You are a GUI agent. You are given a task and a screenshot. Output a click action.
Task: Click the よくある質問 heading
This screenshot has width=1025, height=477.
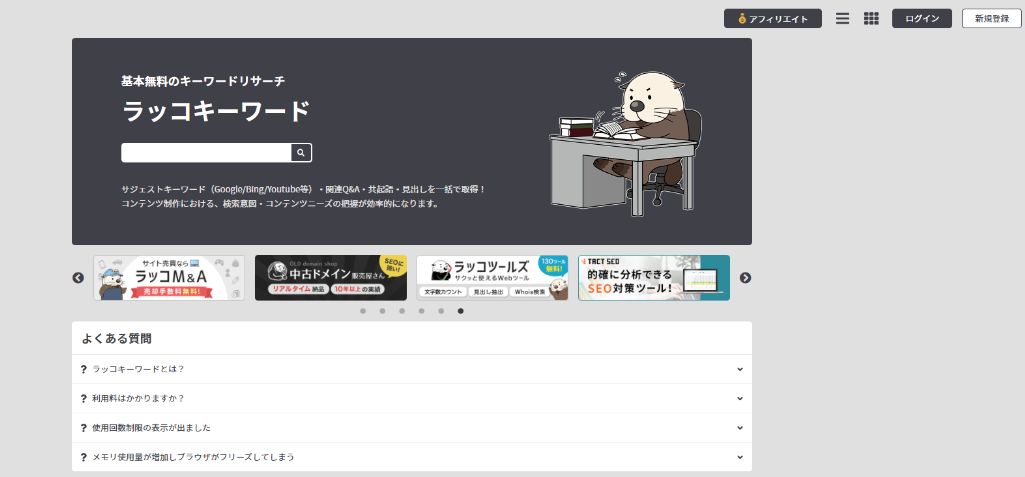(x=116, y=338)
